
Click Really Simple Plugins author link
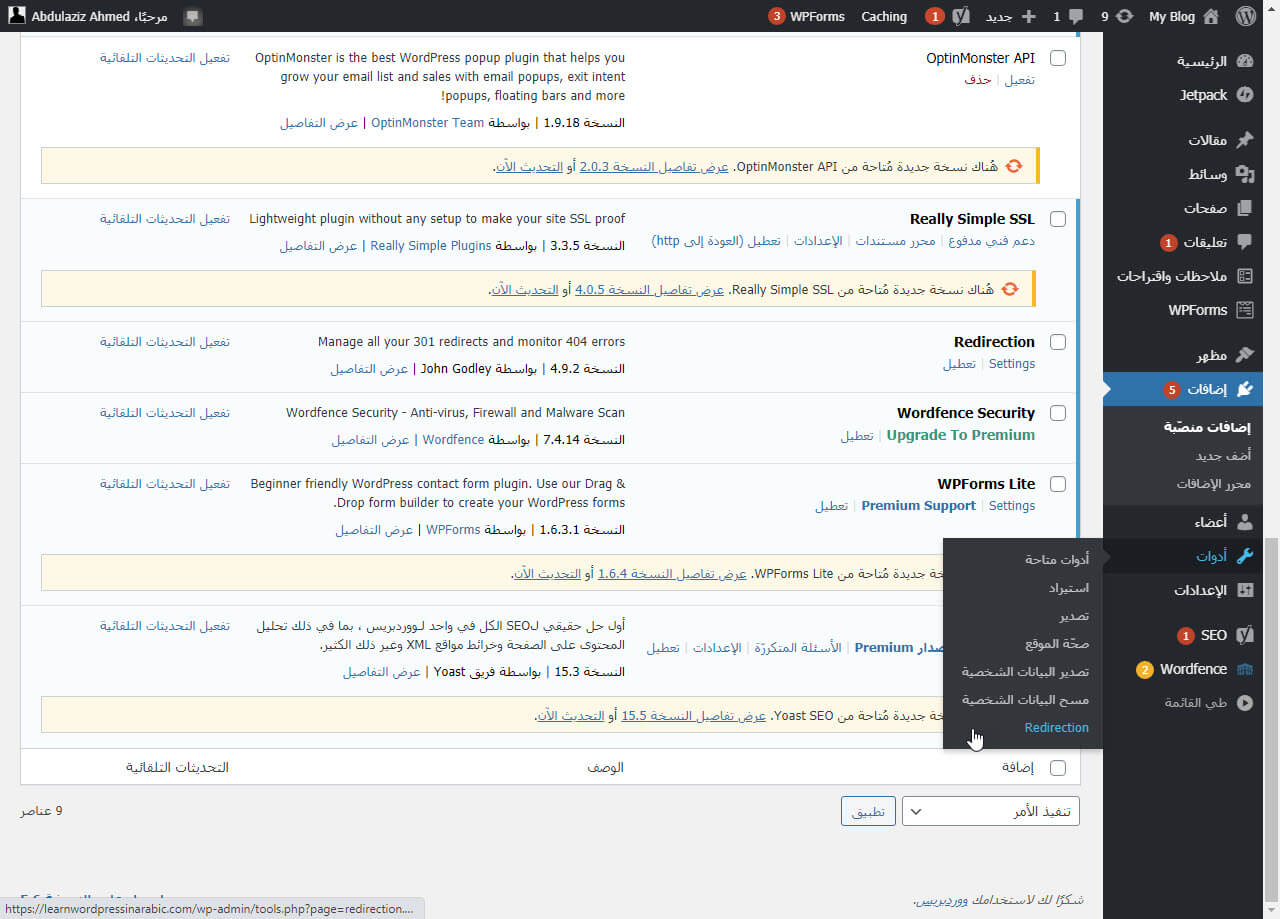tap(430, 245)
